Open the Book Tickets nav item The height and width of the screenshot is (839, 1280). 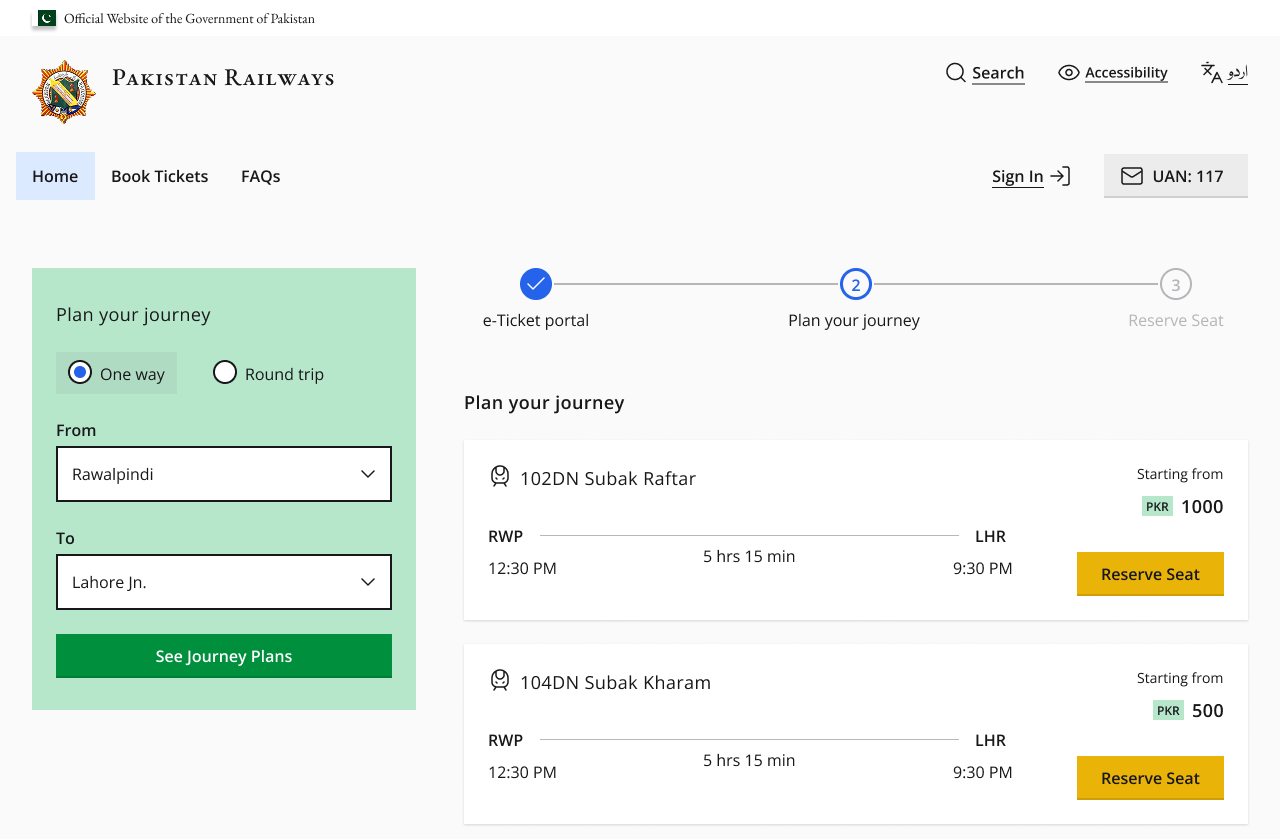(160, 176)
